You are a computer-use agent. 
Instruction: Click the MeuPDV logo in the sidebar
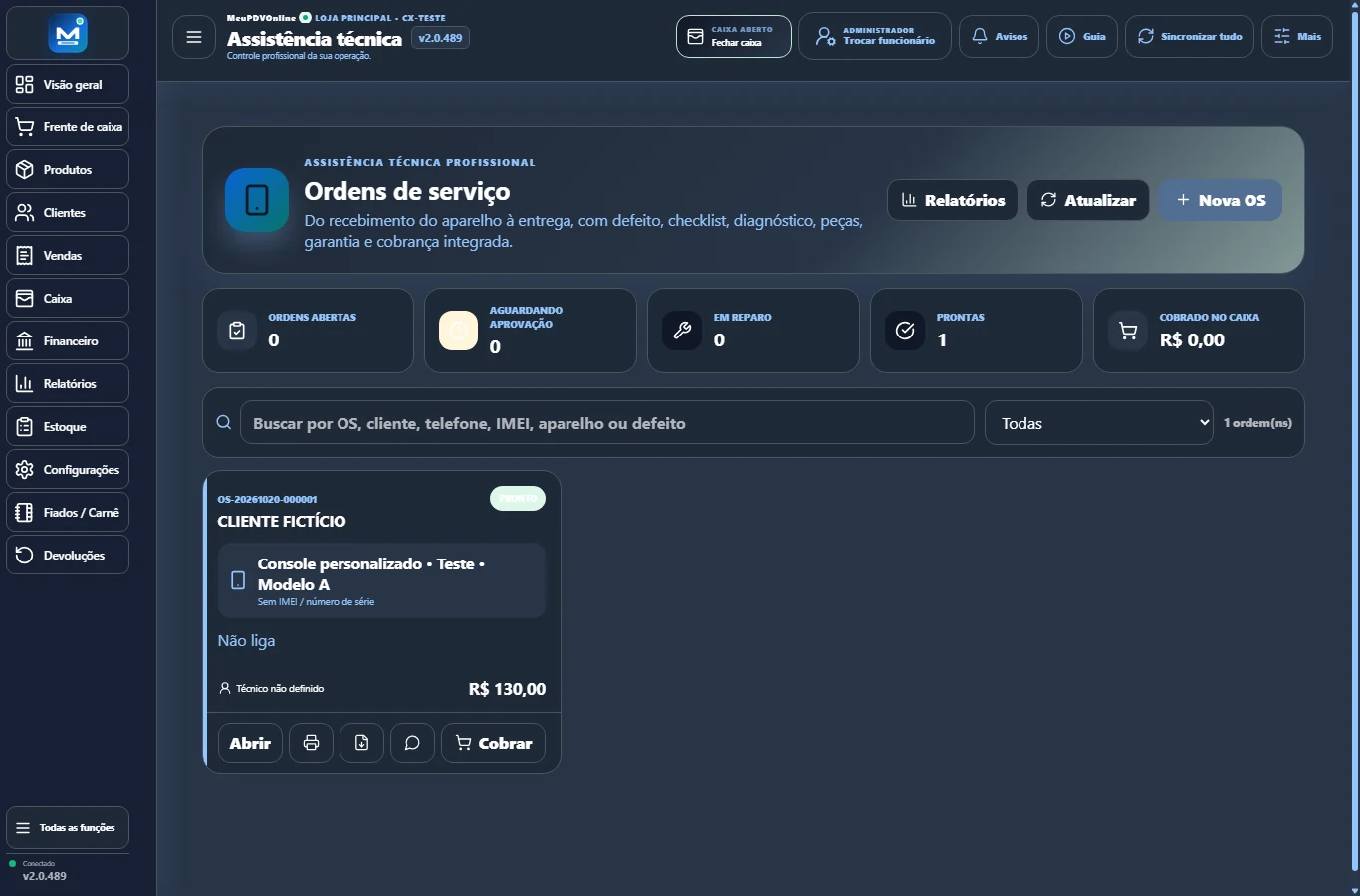click(x=68, y=34)
